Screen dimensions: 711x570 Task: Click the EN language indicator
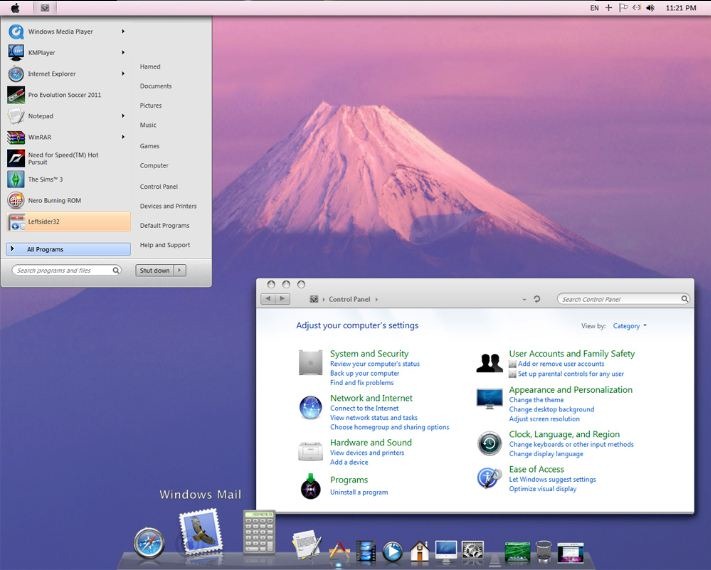[594, 8]
